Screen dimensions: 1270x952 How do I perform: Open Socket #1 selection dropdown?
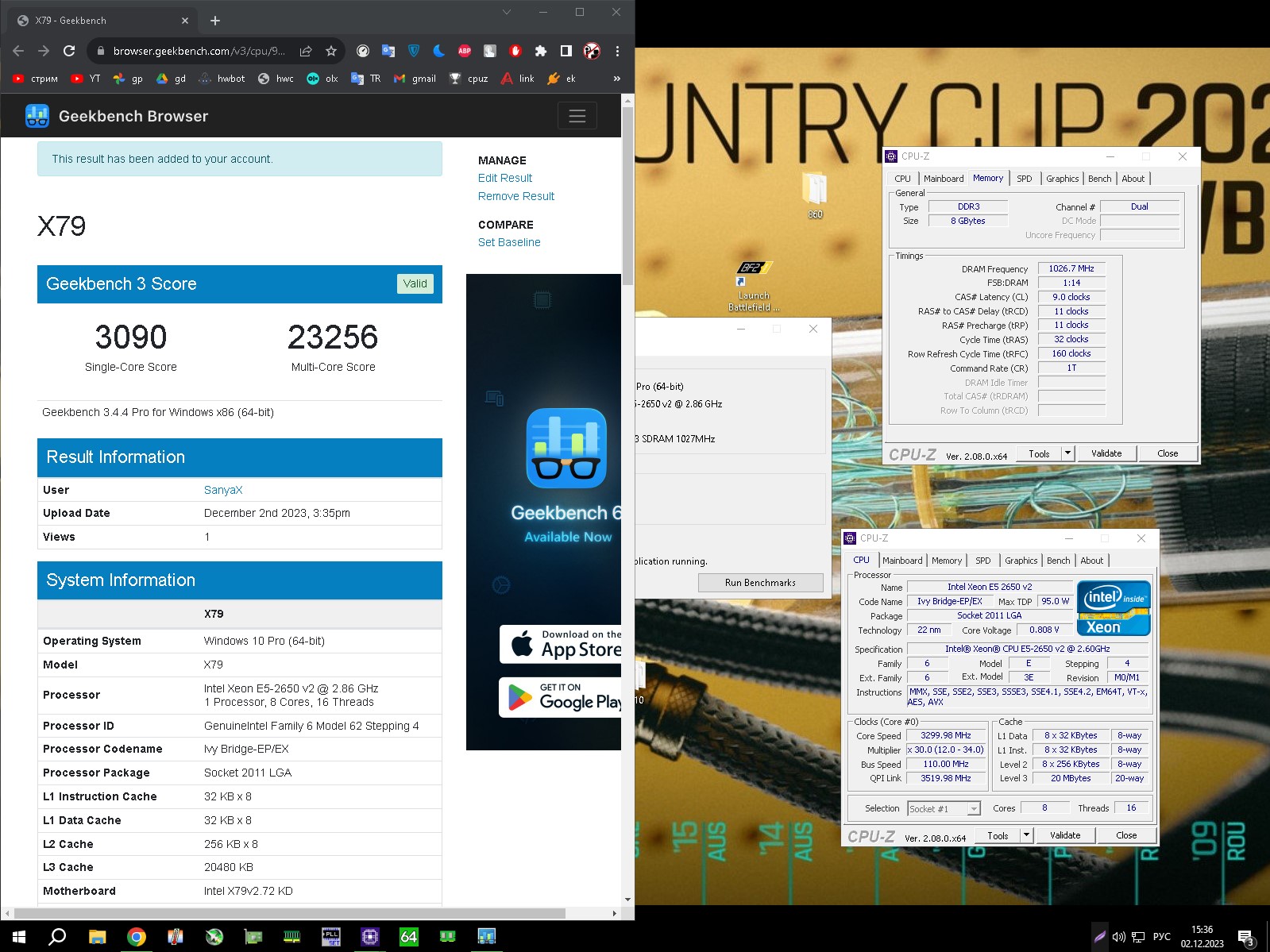[944, 809]
